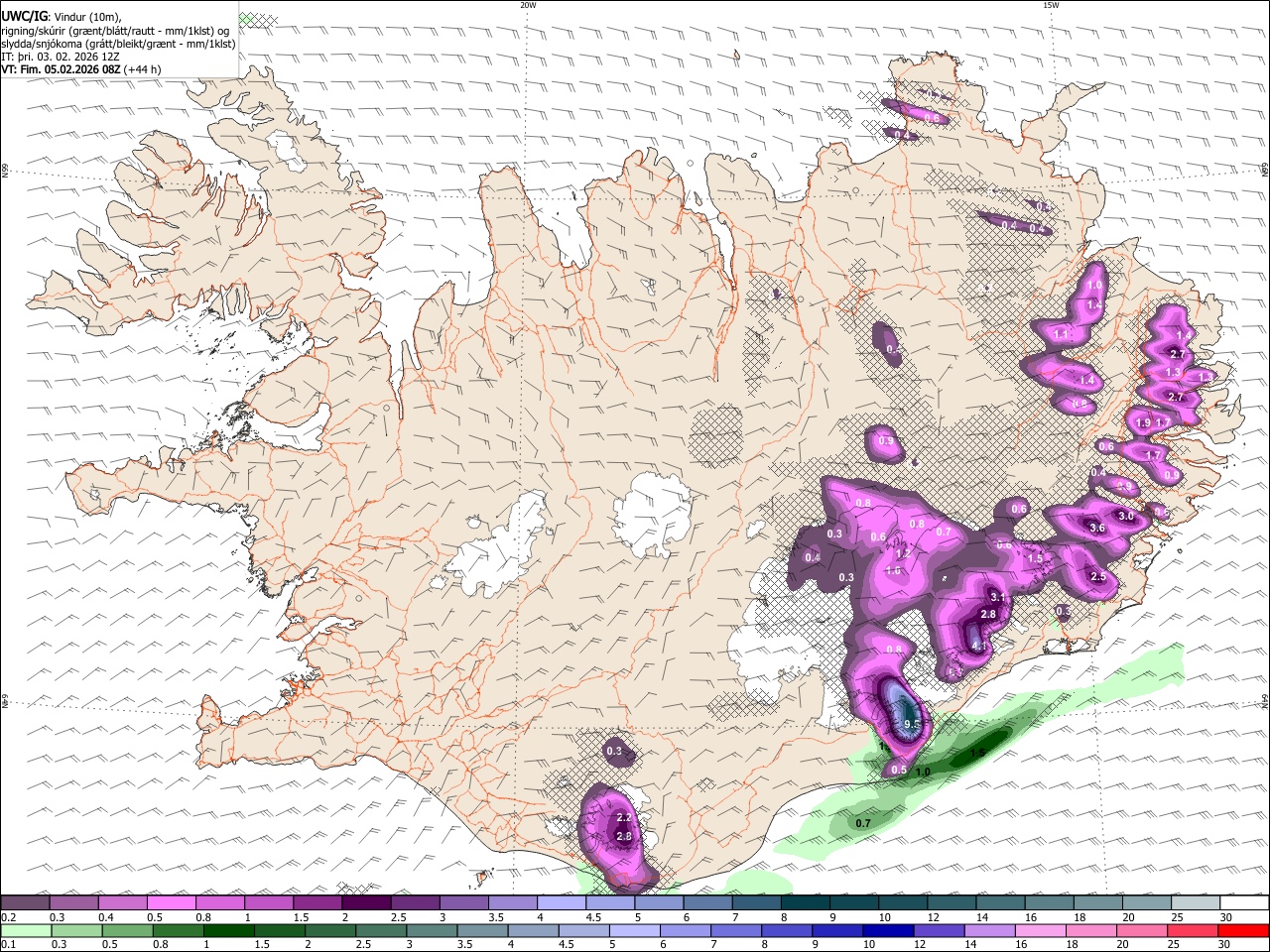Click the 'IT: þri. 03. 02. 2026 12Z' line
This screenshot has height=952, width=1270.
point(60,57)
